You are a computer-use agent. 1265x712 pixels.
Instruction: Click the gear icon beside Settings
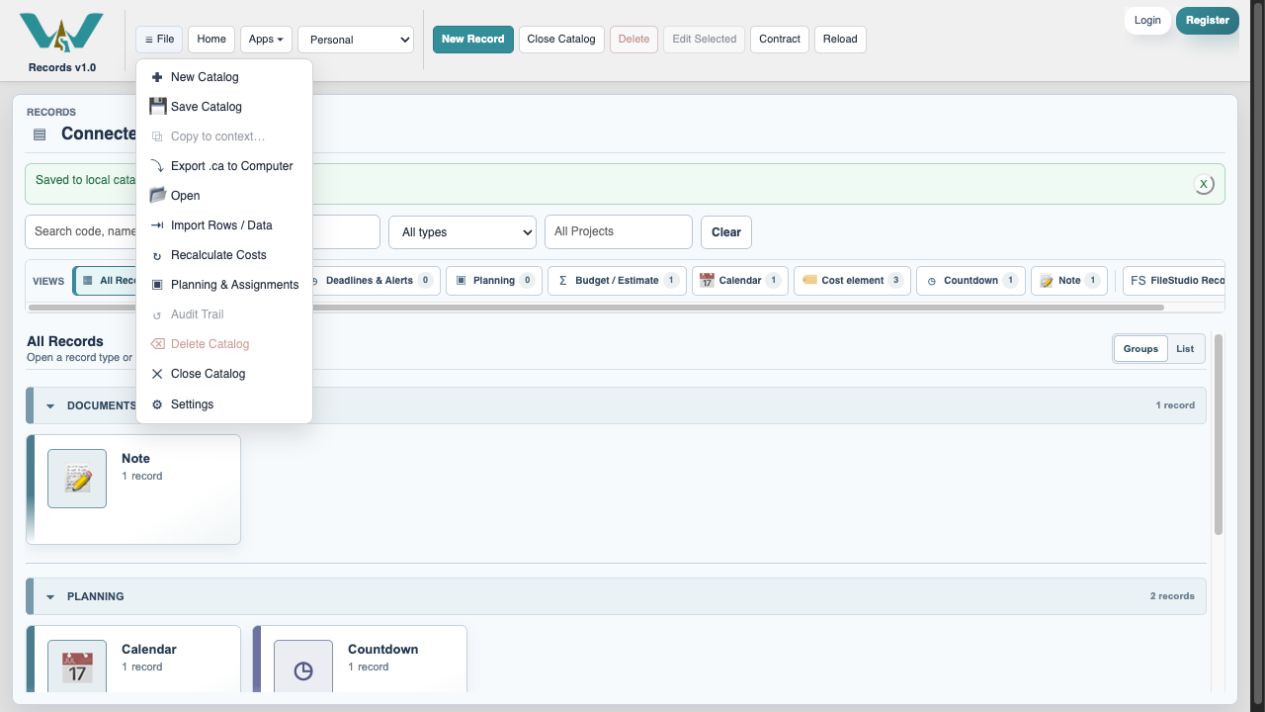(157, 404)
